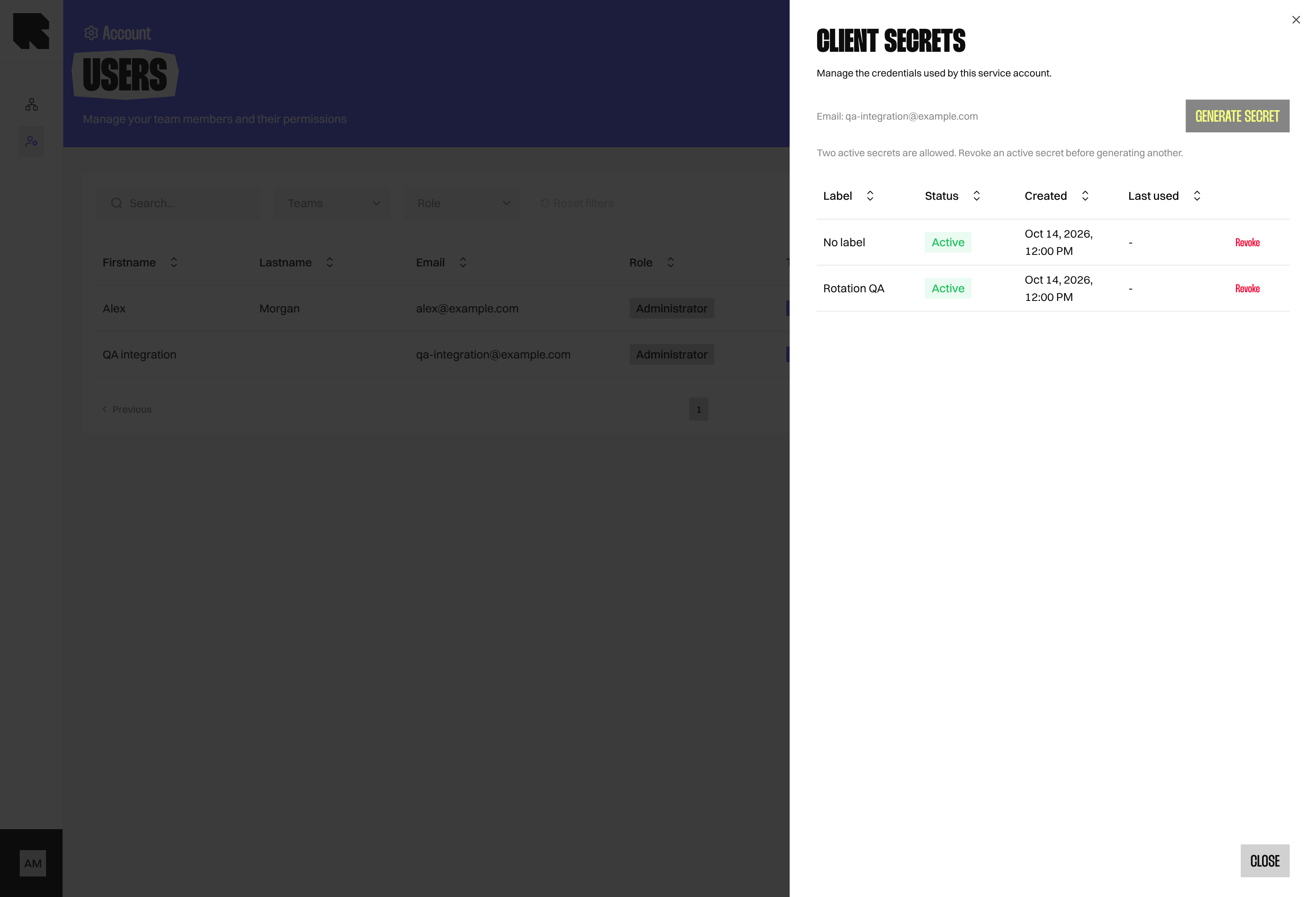Sort secrets by the Last used column arrows
The width and height of the screenshot is (1316, 897).
(1196, 196)
